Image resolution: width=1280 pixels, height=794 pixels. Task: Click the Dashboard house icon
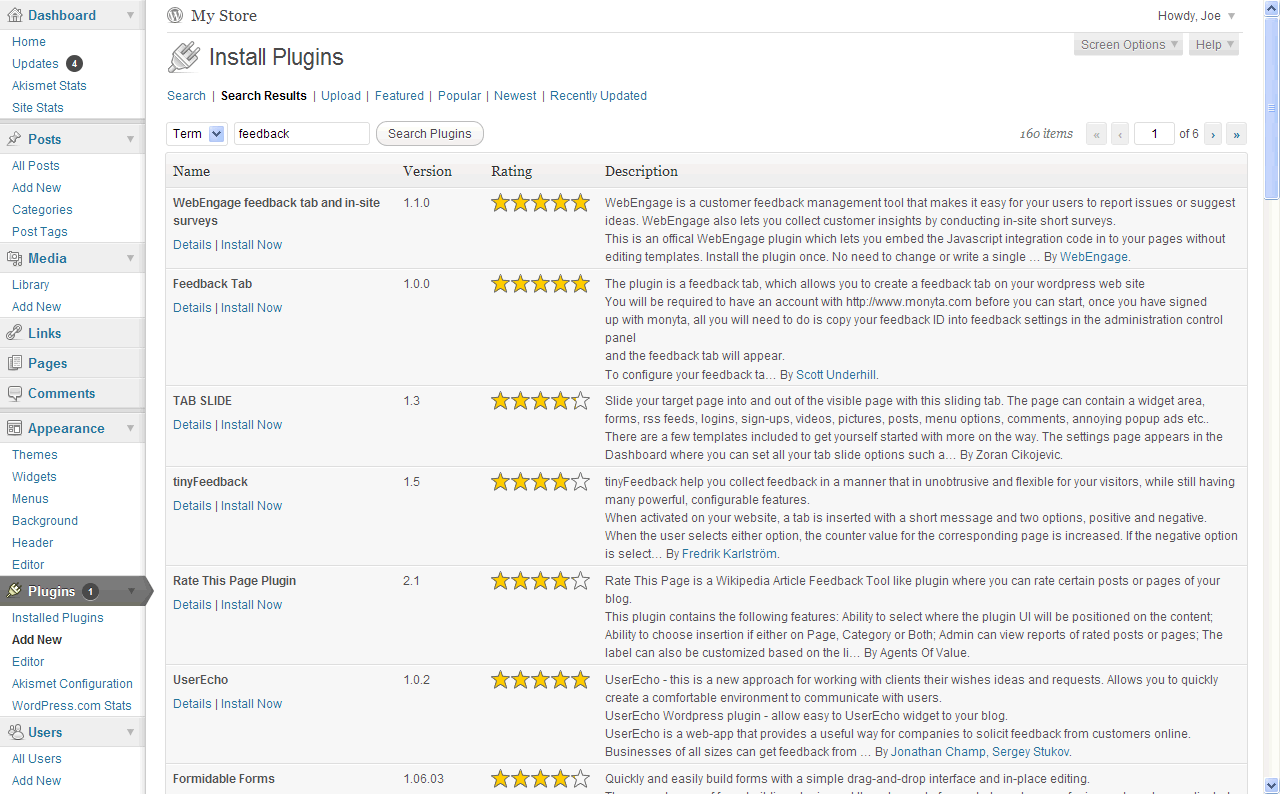click(14, 15)
